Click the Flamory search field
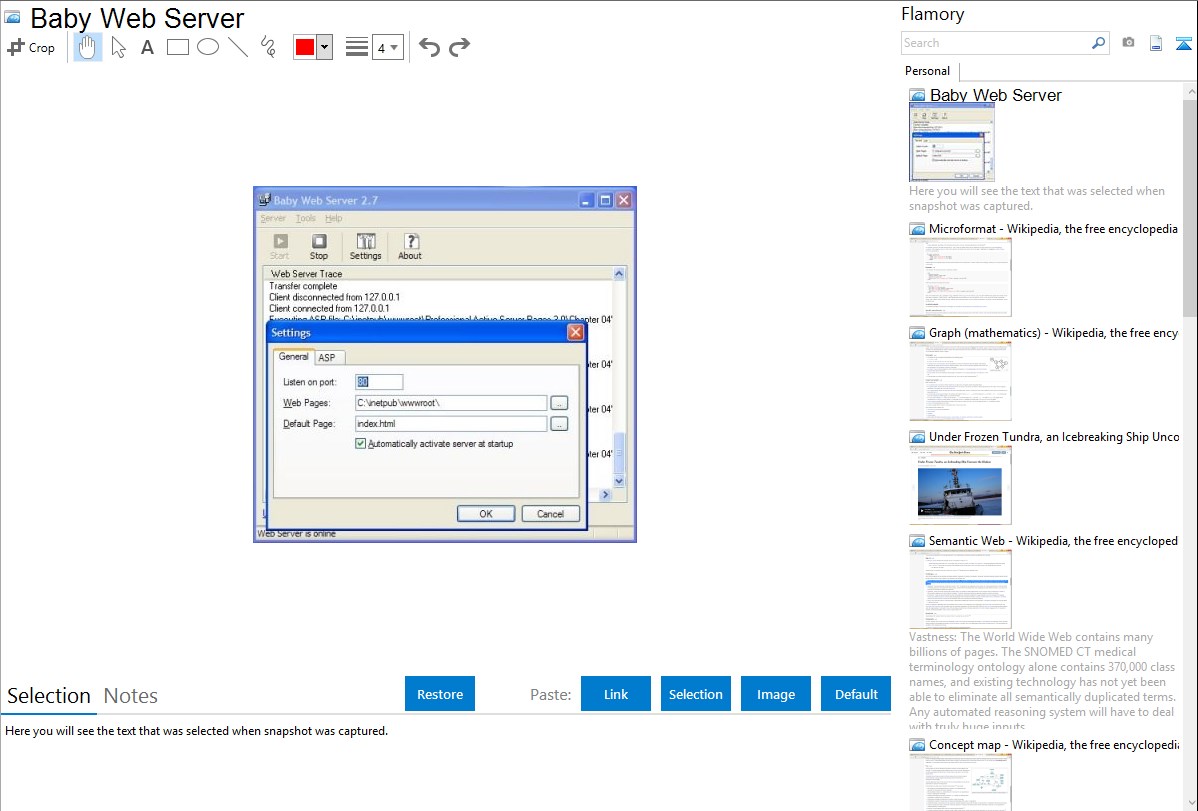 [x=995, y=43]
